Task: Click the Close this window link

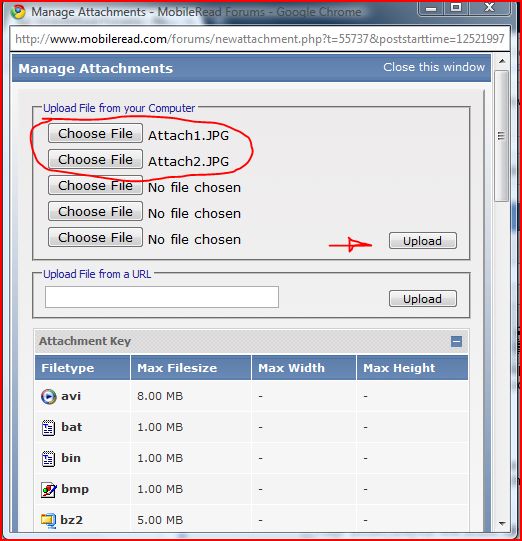Action: click(x=434, y=67)
